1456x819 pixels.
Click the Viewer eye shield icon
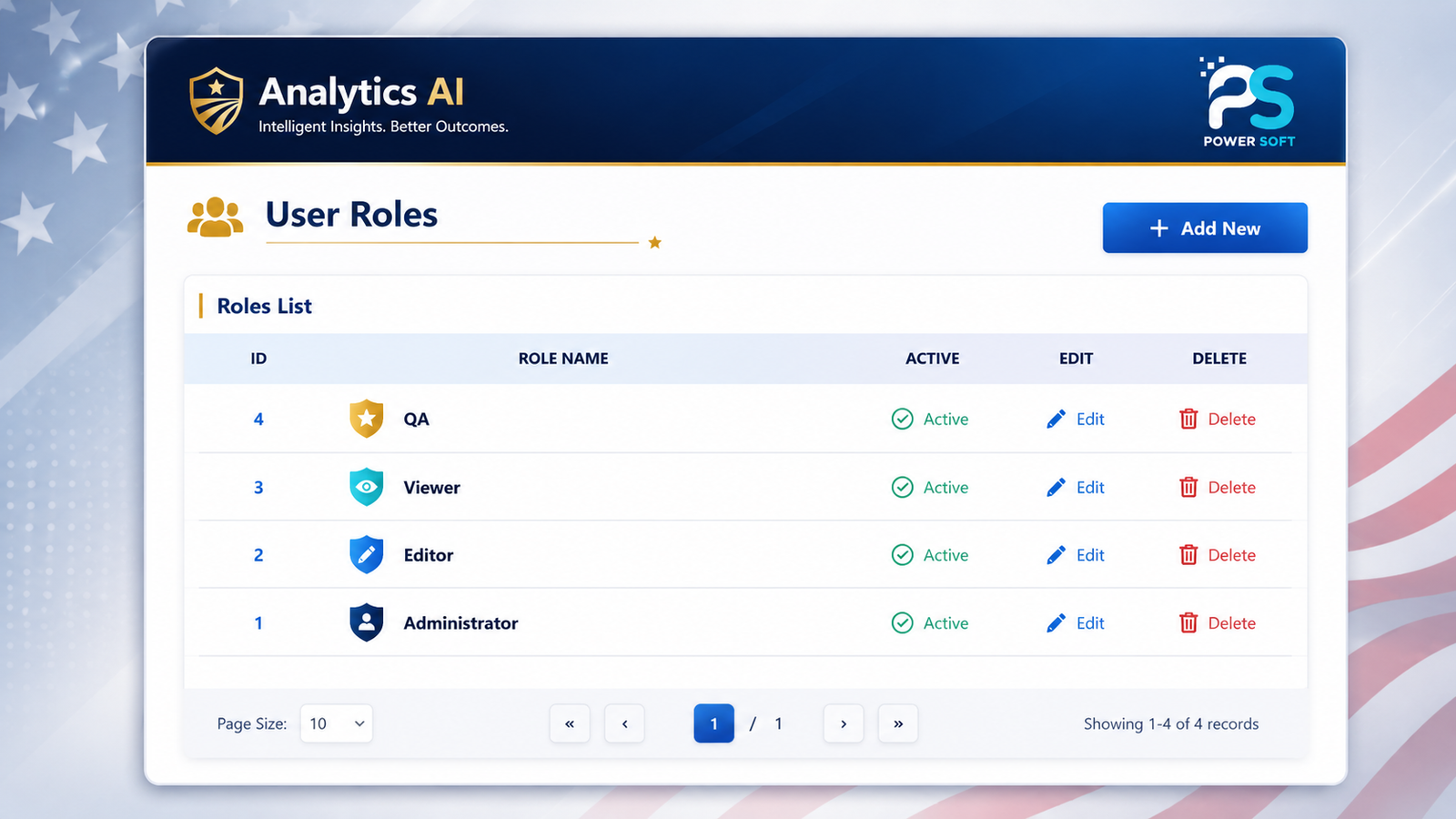tap(366, 487)
